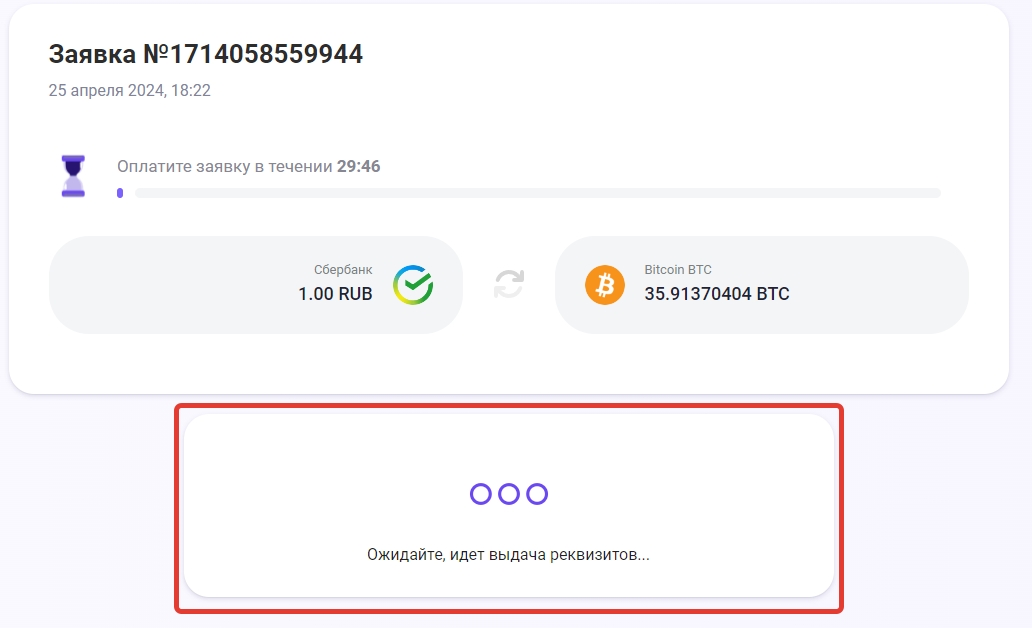The image size is (1032, 628).
Task: Click the 35.91370404 BTC amount
Action: tap(716, 294)
